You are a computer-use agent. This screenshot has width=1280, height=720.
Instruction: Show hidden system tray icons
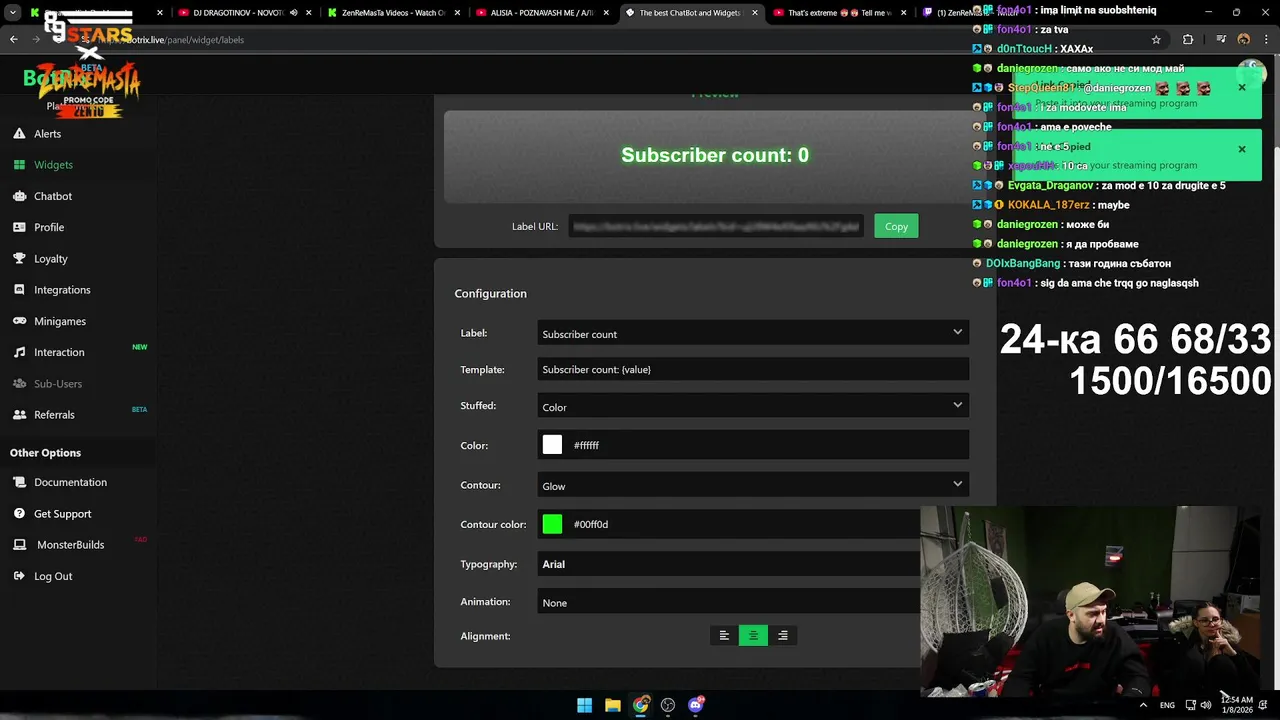(x=1143, y=705)
